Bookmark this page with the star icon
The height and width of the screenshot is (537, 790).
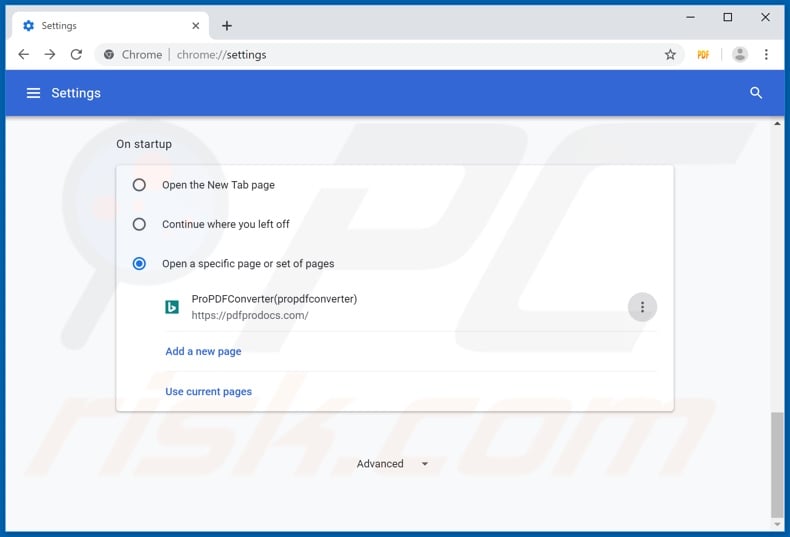[670, 54]
